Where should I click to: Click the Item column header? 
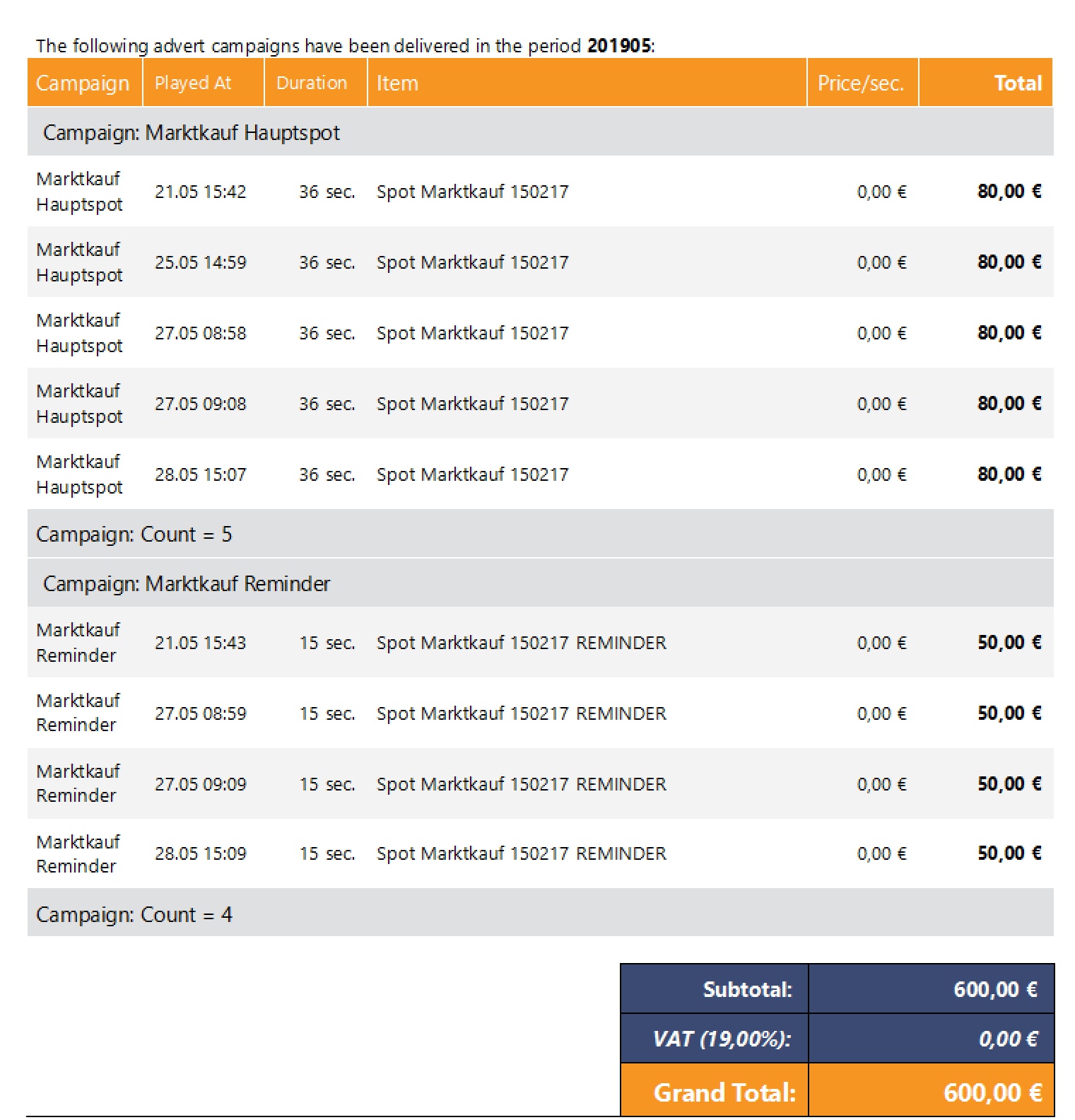[x=587, y=83]
